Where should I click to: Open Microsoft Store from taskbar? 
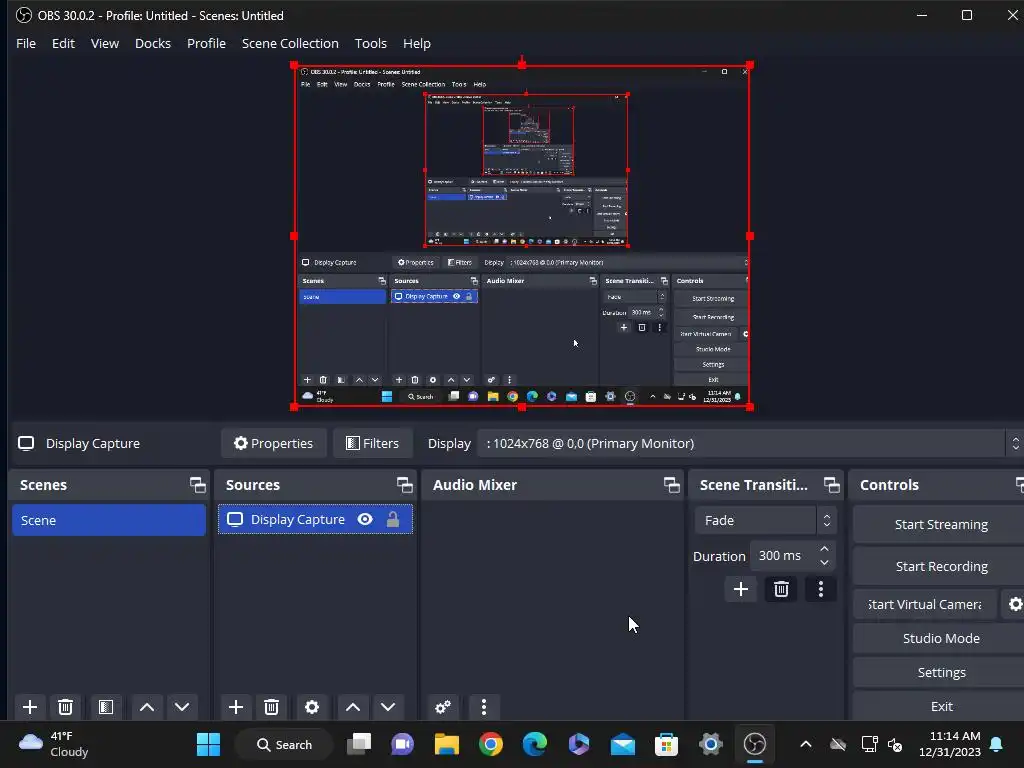coord(667,744)
